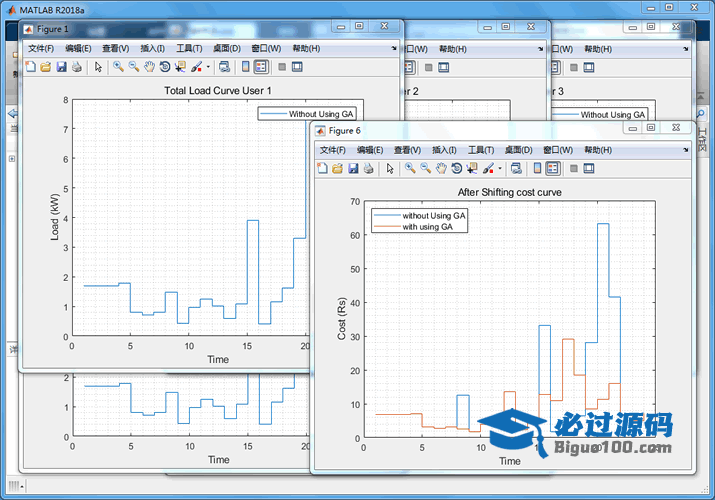The width and height of the screenshot is (715, 500).
Task: Expand brush color dropdown arrow in Figure 6
Action: pos(500,168)
